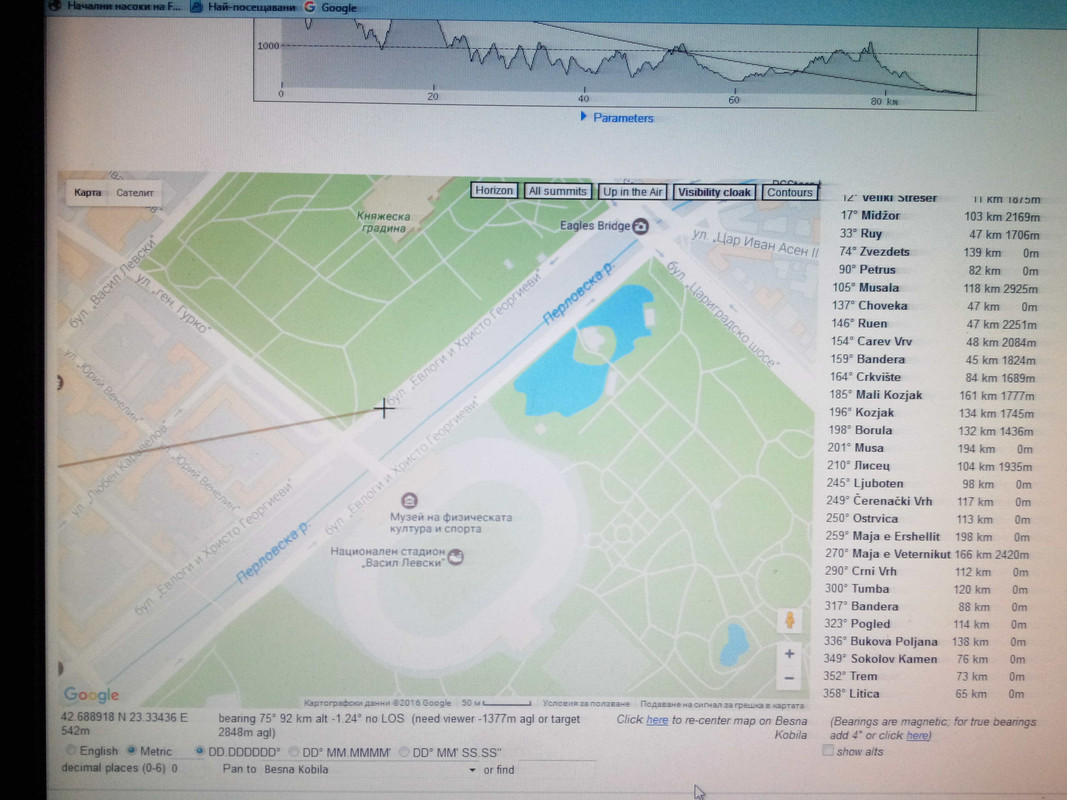1067x800 pixels.
Task: Click the Eagles Bridge camera marker
Action: pos(640,226)
